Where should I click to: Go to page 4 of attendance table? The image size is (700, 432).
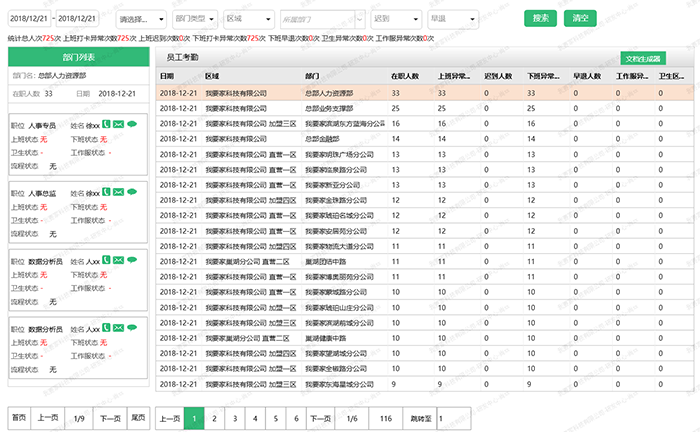[255, 419]
